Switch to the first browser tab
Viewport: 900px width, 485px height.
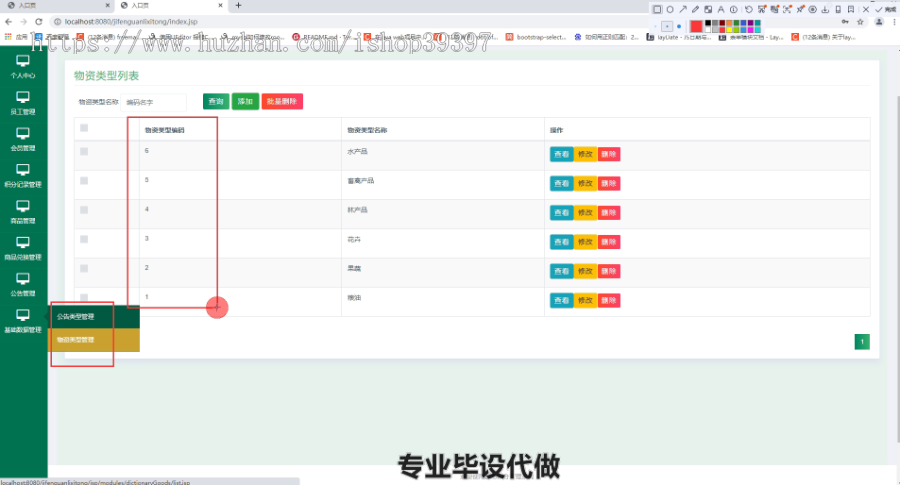coord(57,5)
